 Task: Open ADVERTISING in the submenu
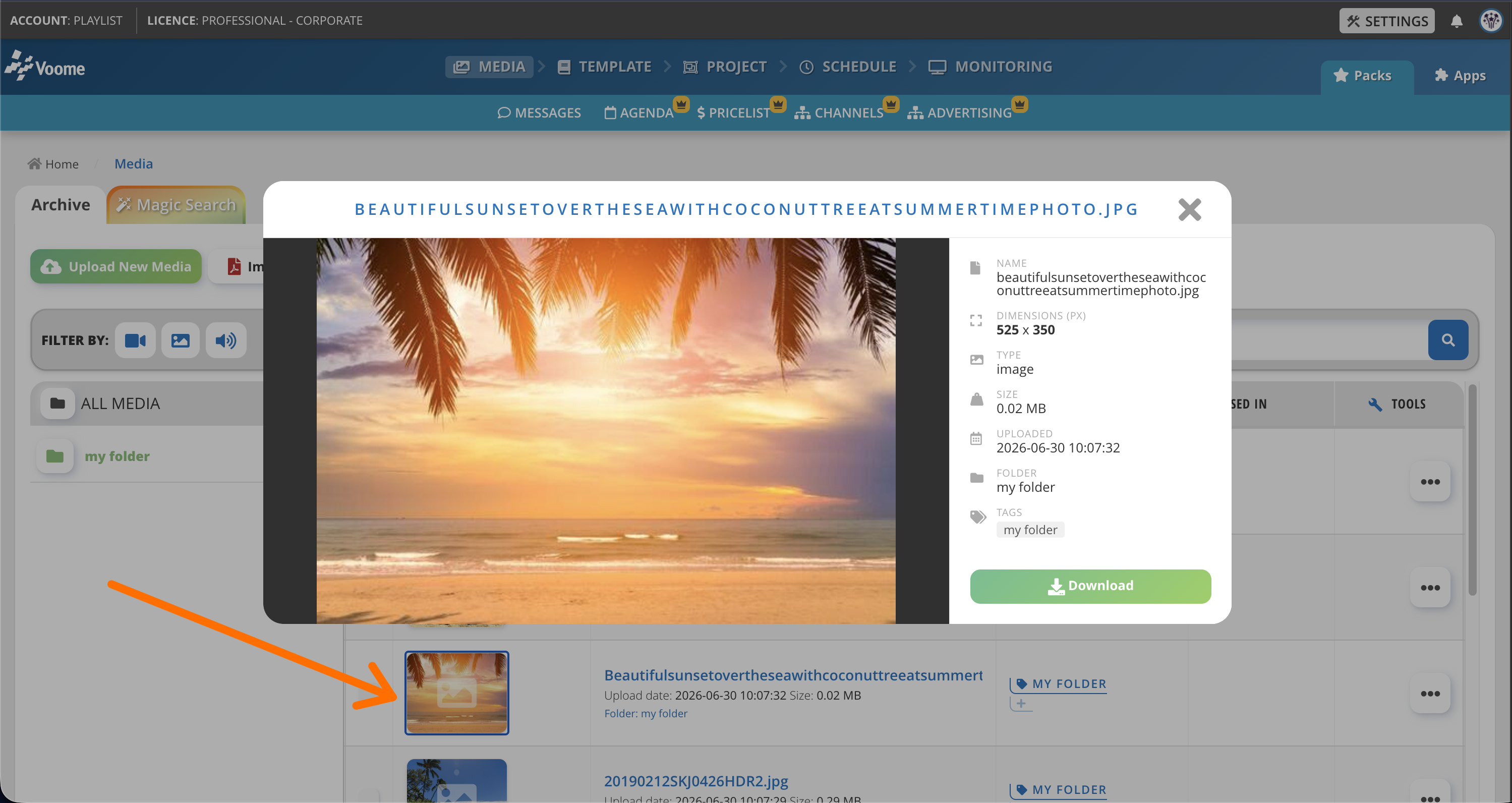pos(960,112)
